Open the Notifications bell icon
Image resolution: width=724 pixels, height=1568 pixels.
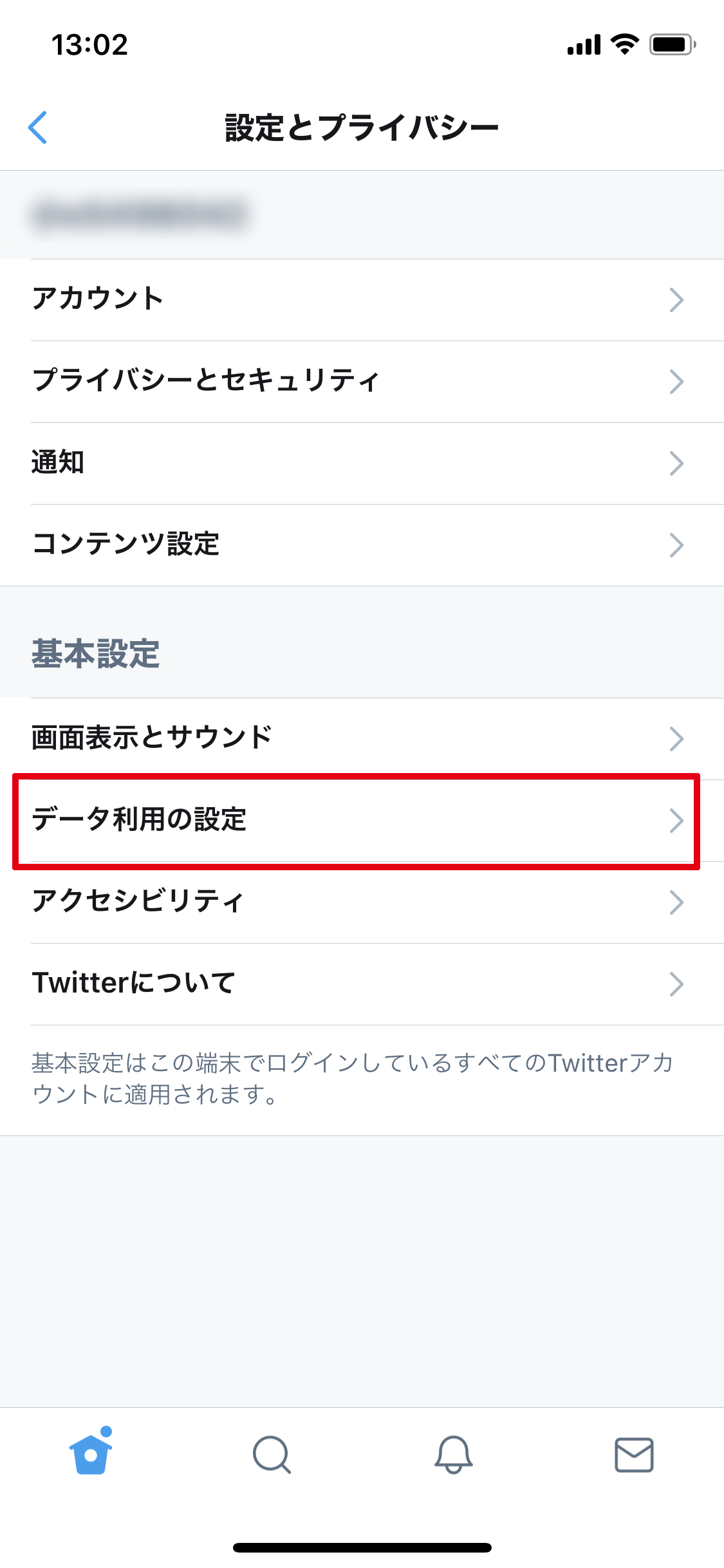tap(453, 1454)
